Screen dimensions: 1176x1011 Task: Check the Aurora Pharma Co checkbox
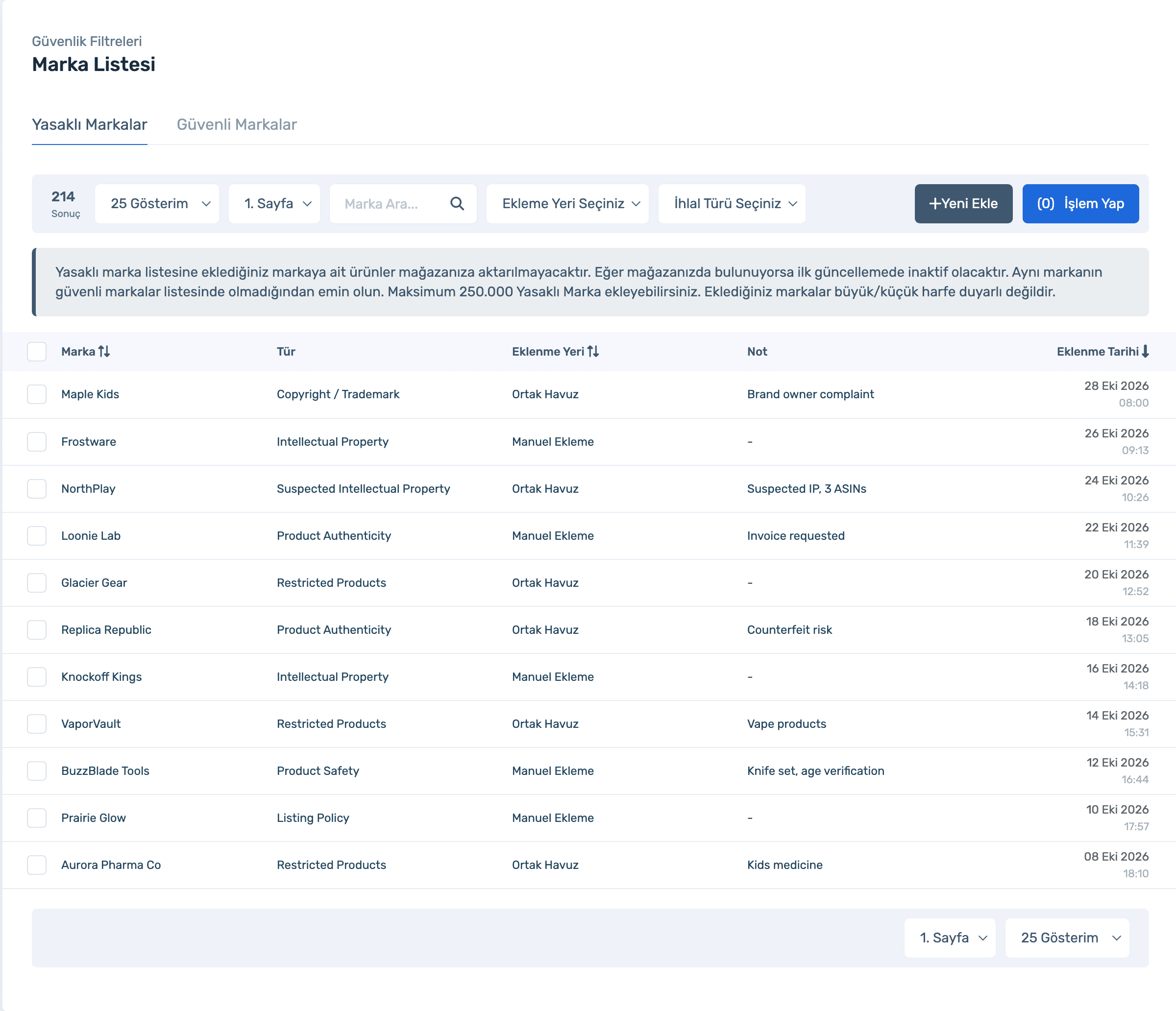(37, 866)
